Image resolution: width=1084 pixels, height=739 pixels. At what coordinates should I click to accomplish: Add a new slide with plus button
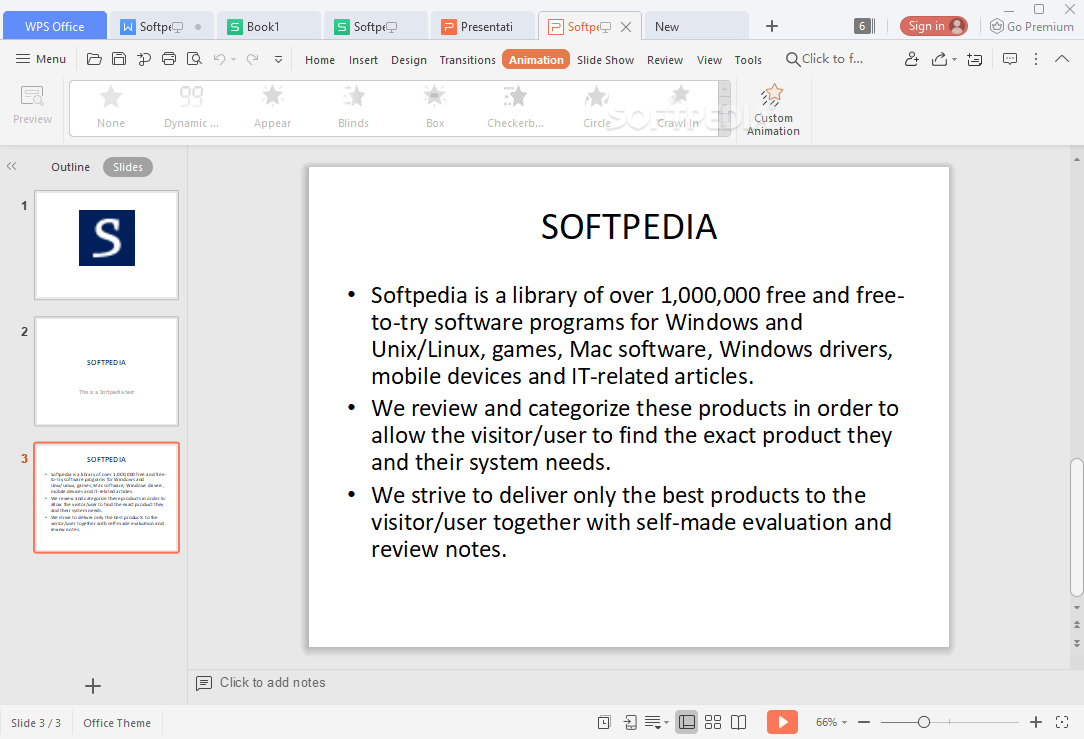point(93,686)
